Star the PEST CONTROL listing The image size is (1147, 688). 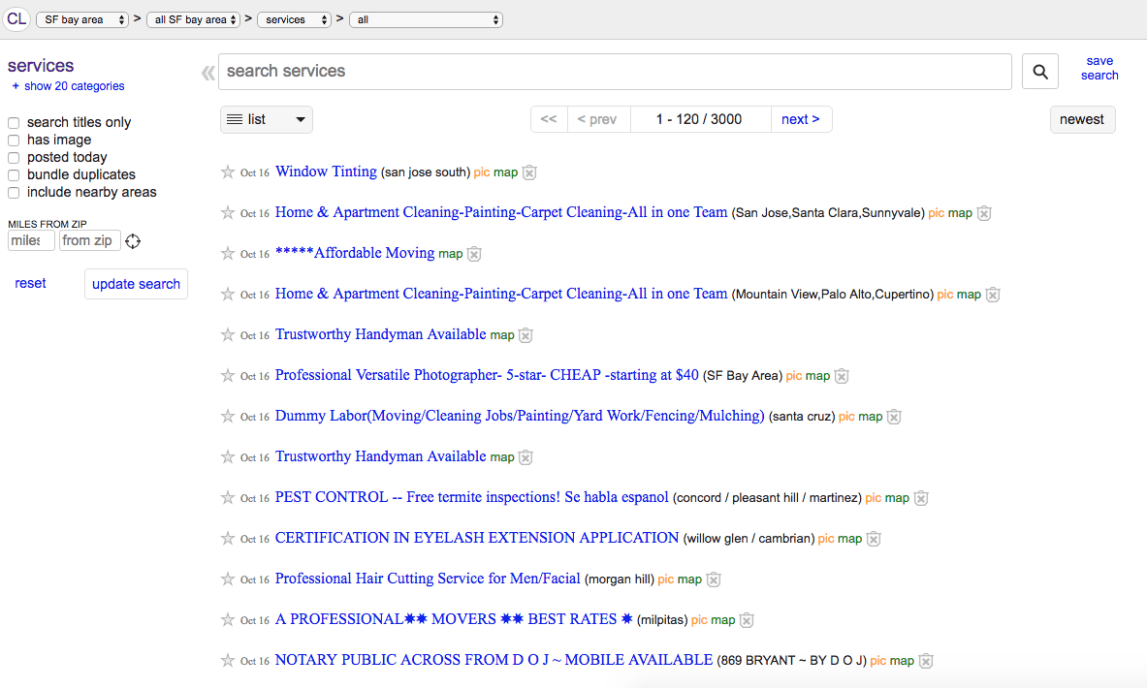point(227,497)
